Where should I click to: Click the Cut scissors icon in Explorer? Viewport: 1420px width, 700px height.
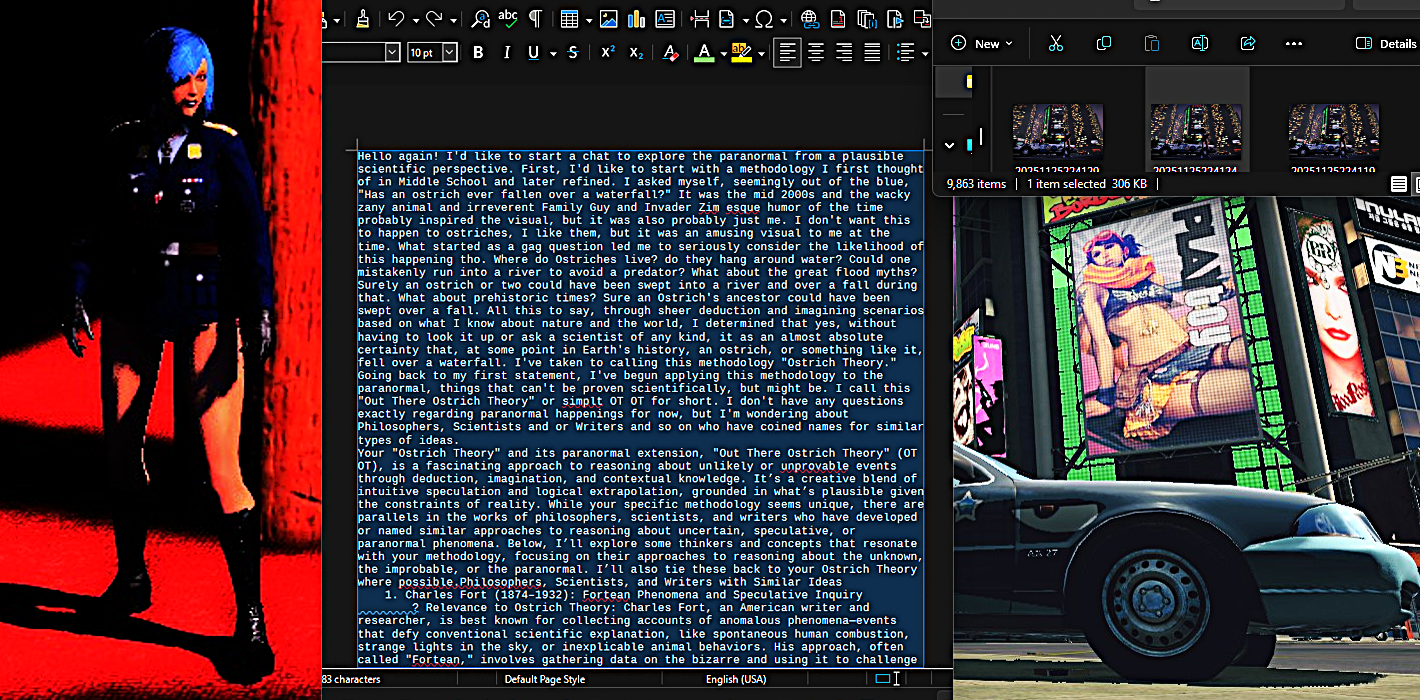pyautogui.click(x=1055, y=43)
